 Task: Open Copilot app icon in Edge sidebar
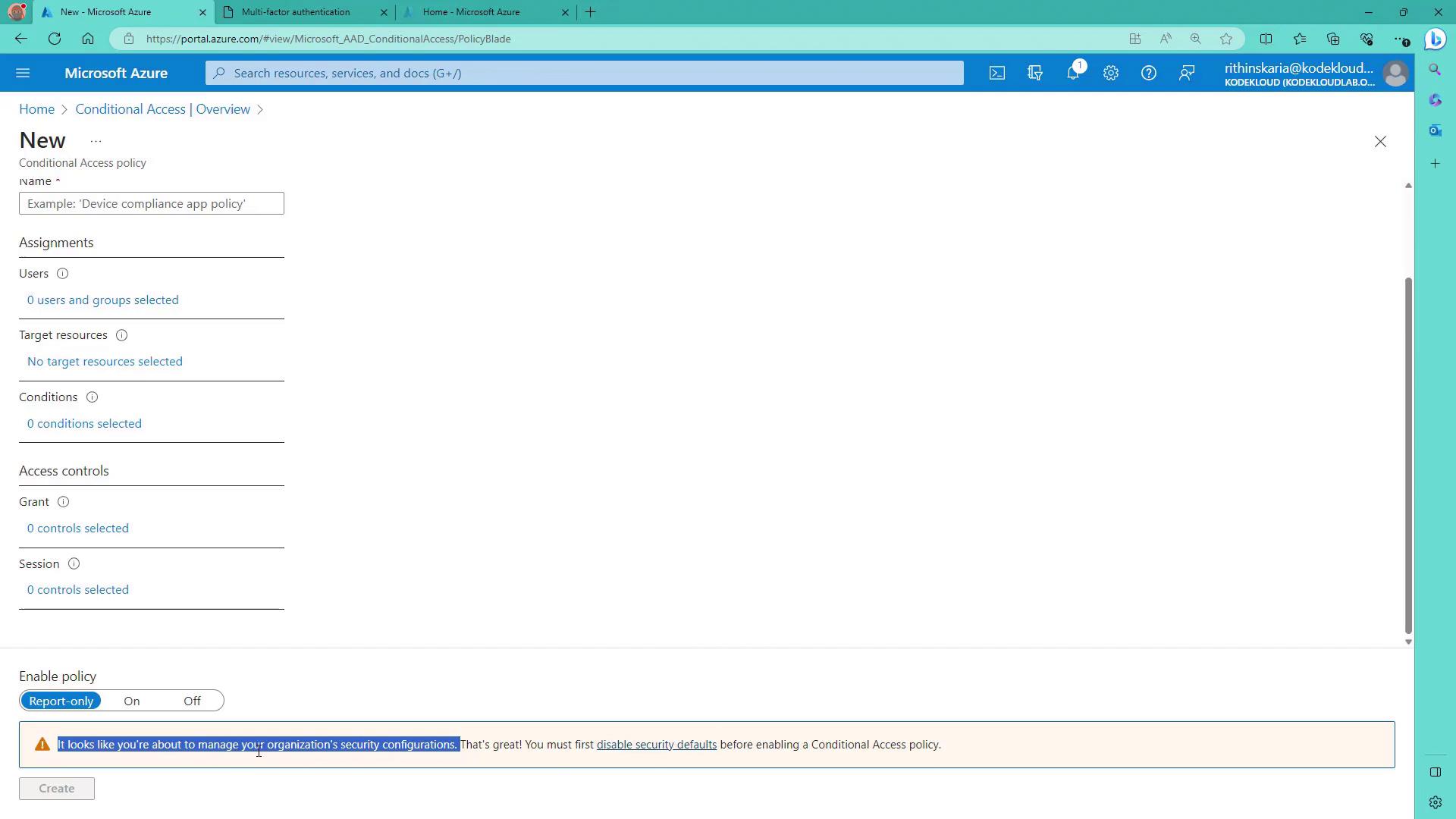tap(1435, 100)
